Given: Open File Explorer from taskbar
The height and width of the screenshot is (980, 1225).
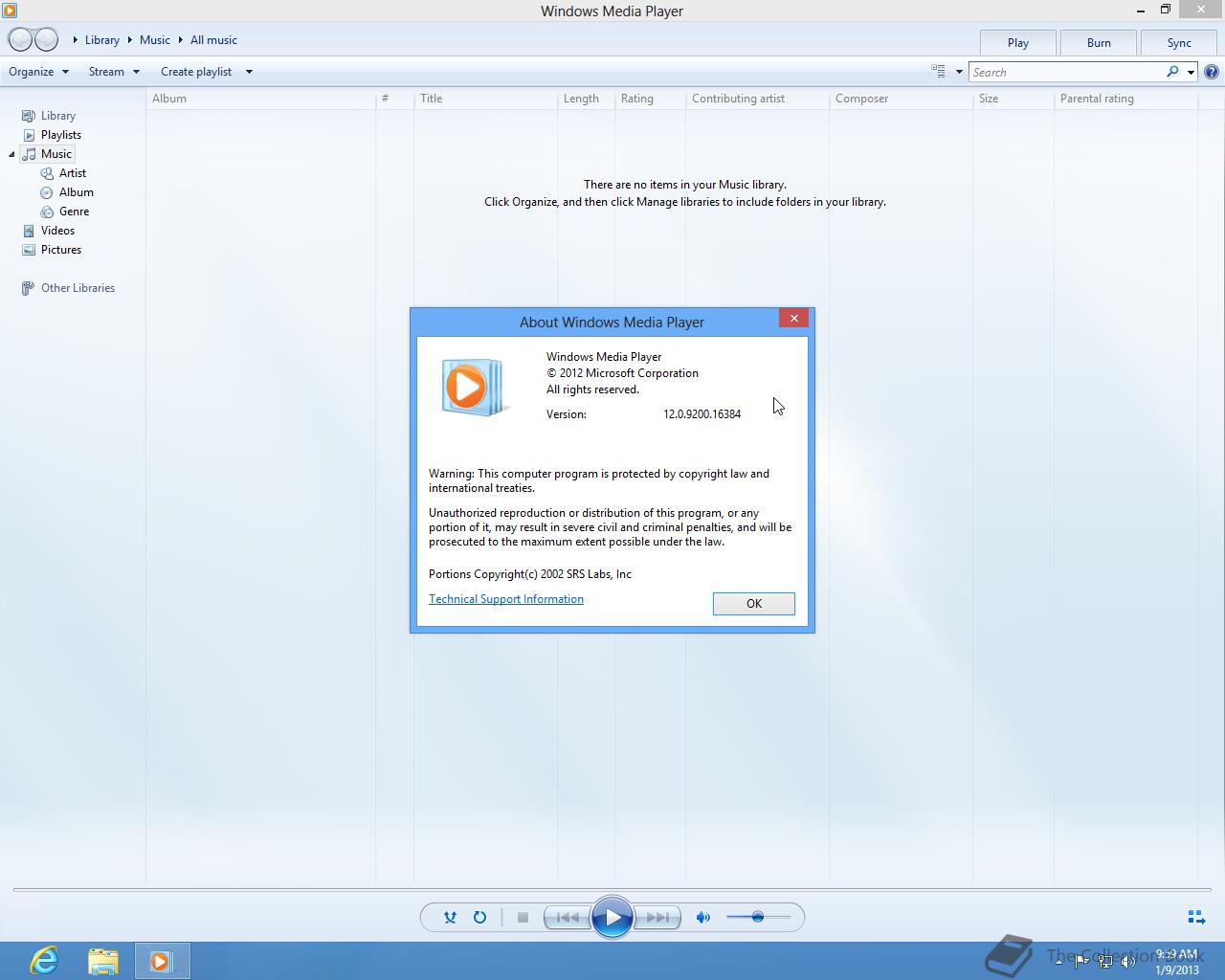Looking at the screenshot, I should tap(102, 960).
